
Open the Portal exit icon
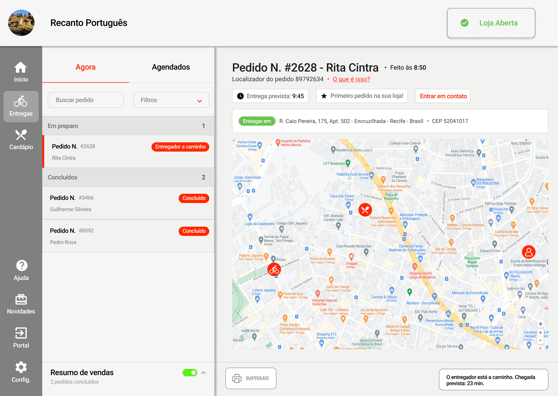coord(21,333)
